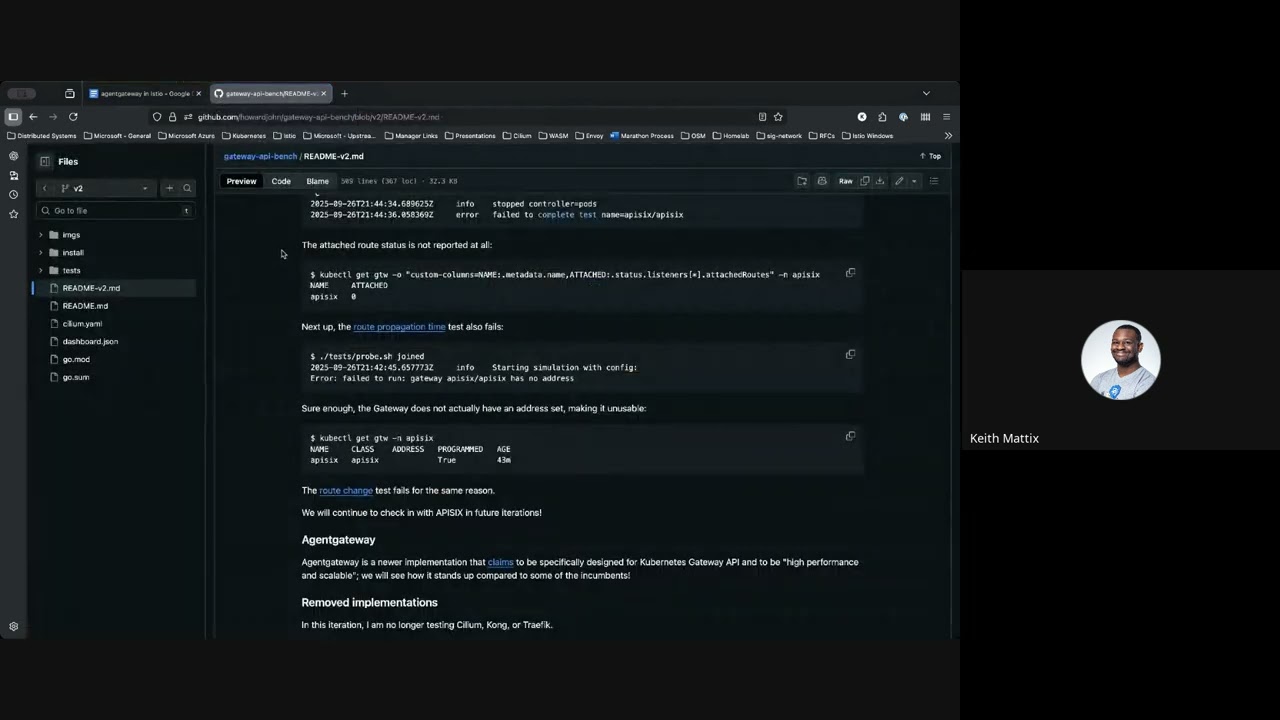Viewport: 1280px width, 720px height.
Task: Open the browser hamburger menu
Action: 946,117
